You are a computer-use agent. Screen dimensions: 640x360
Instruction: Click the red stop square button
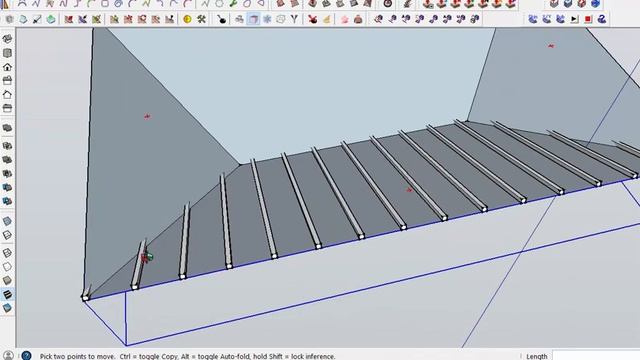[x=588, y=19]
